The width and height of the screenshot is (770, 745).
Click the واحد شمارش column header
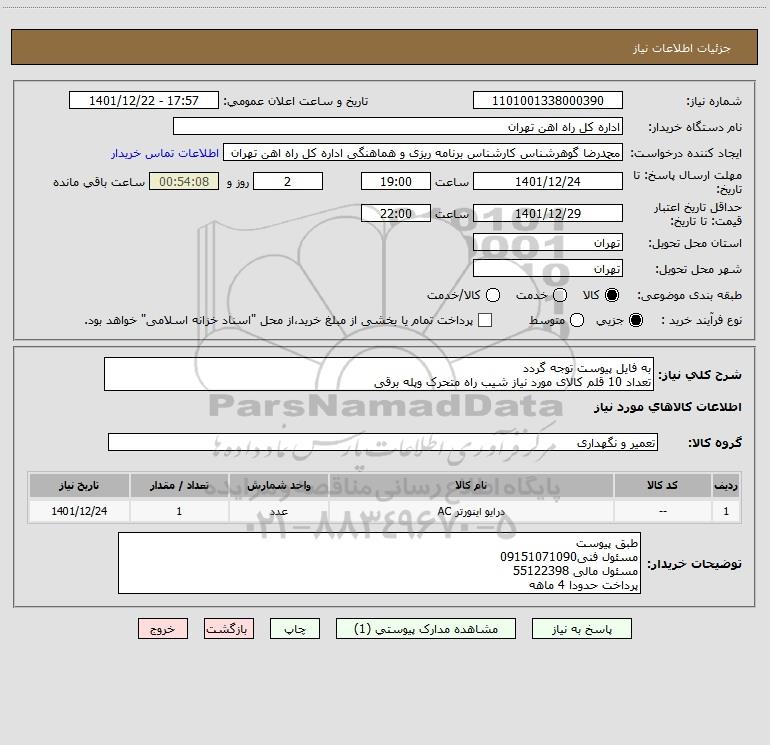(278, 486)
